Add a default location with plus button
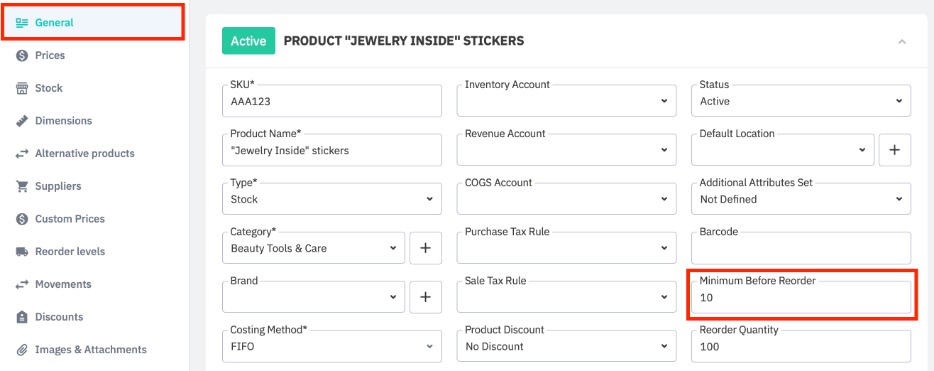This screenshot has height=371, width=934. (x=894, y=150)
